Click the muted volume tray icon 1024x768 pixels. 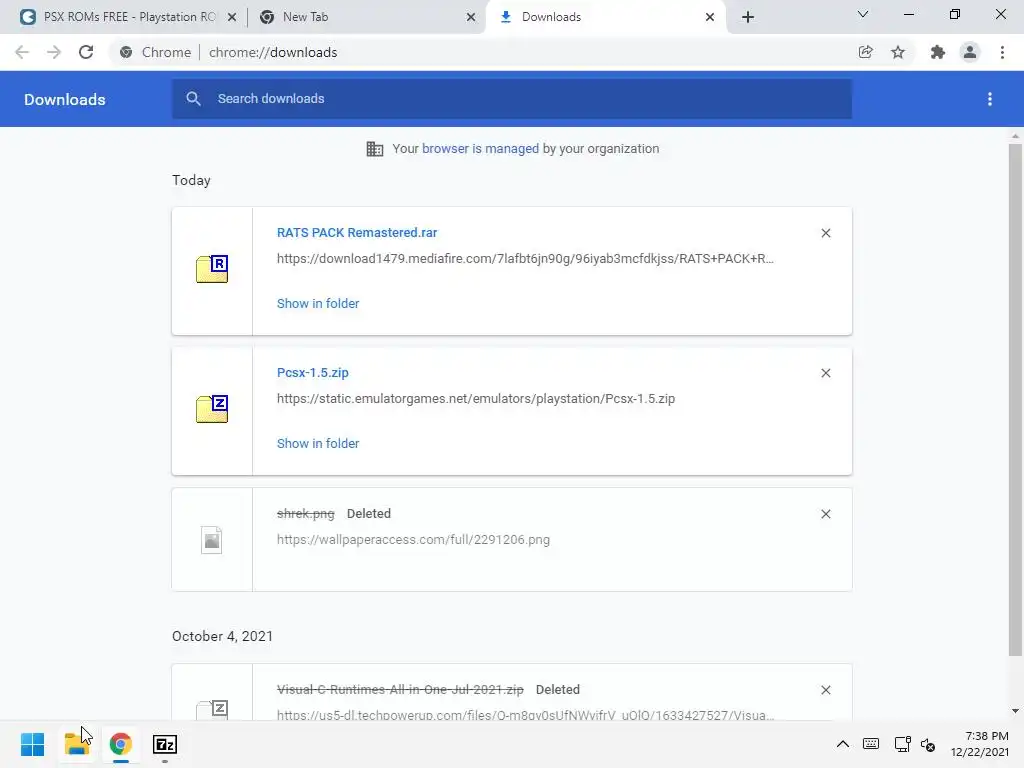tap(928, 744)
